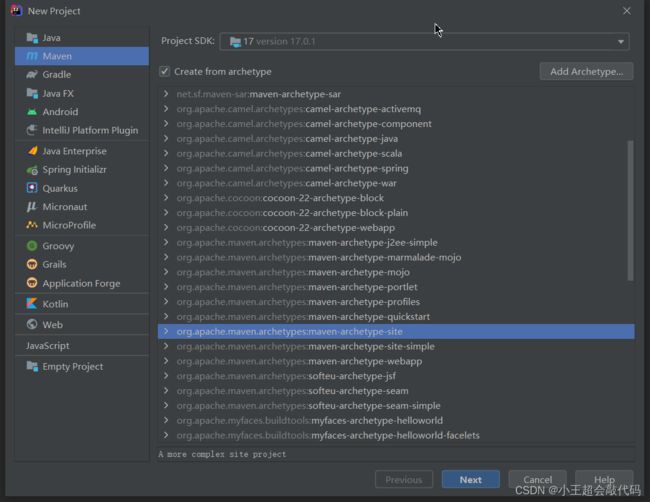Click the Add Archetype button
This screenshot has width=650, height=502.
pyautogui.click(x=586, y=71)
